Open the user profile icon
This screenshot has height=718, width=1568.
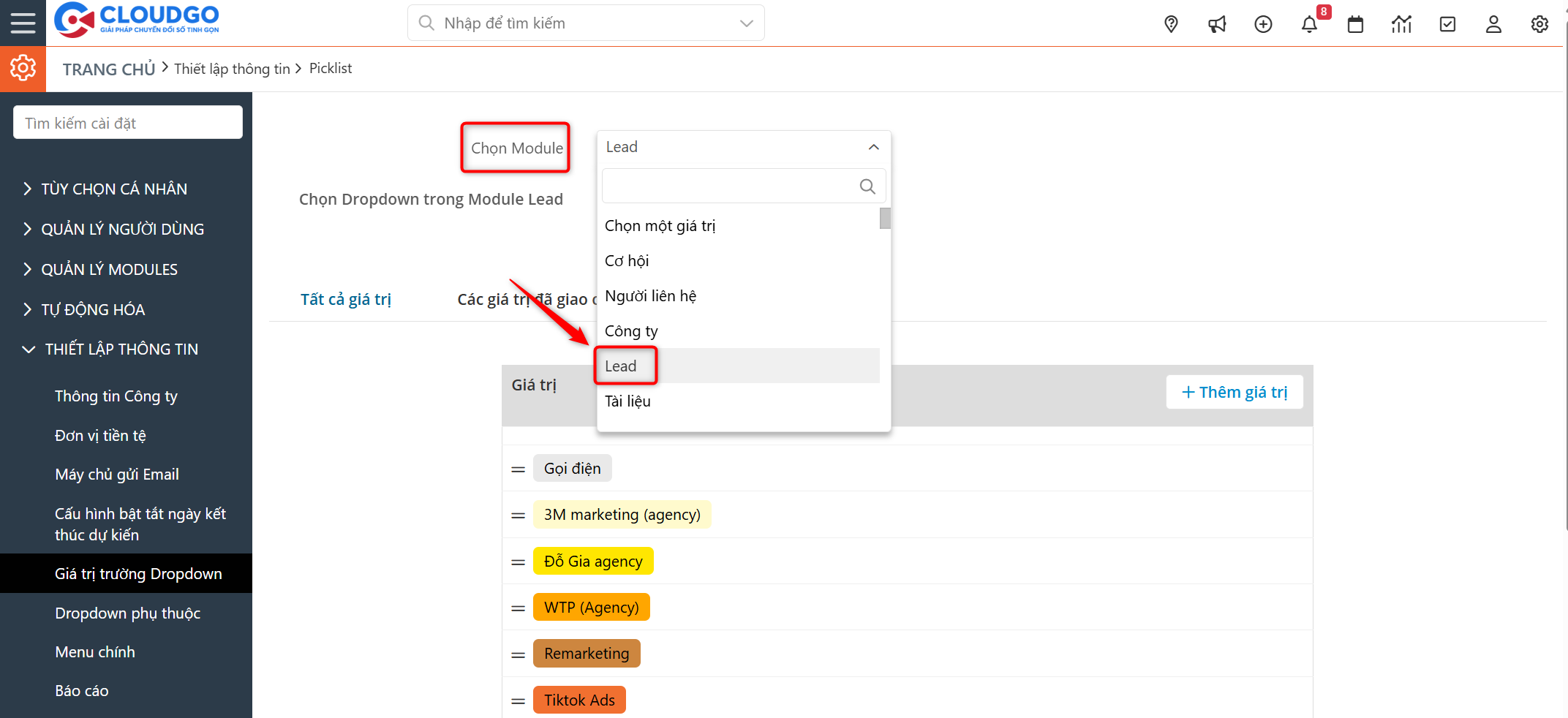[x=1493, y=24]
